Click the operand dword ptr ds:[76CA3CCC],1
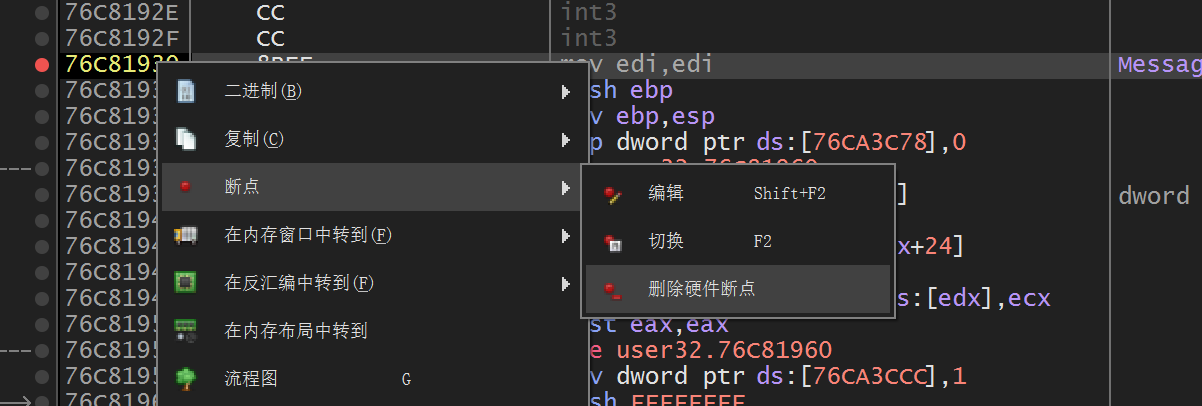This screenshot has width=1202, height=406. pyautogui.click(x=791, y=377)
